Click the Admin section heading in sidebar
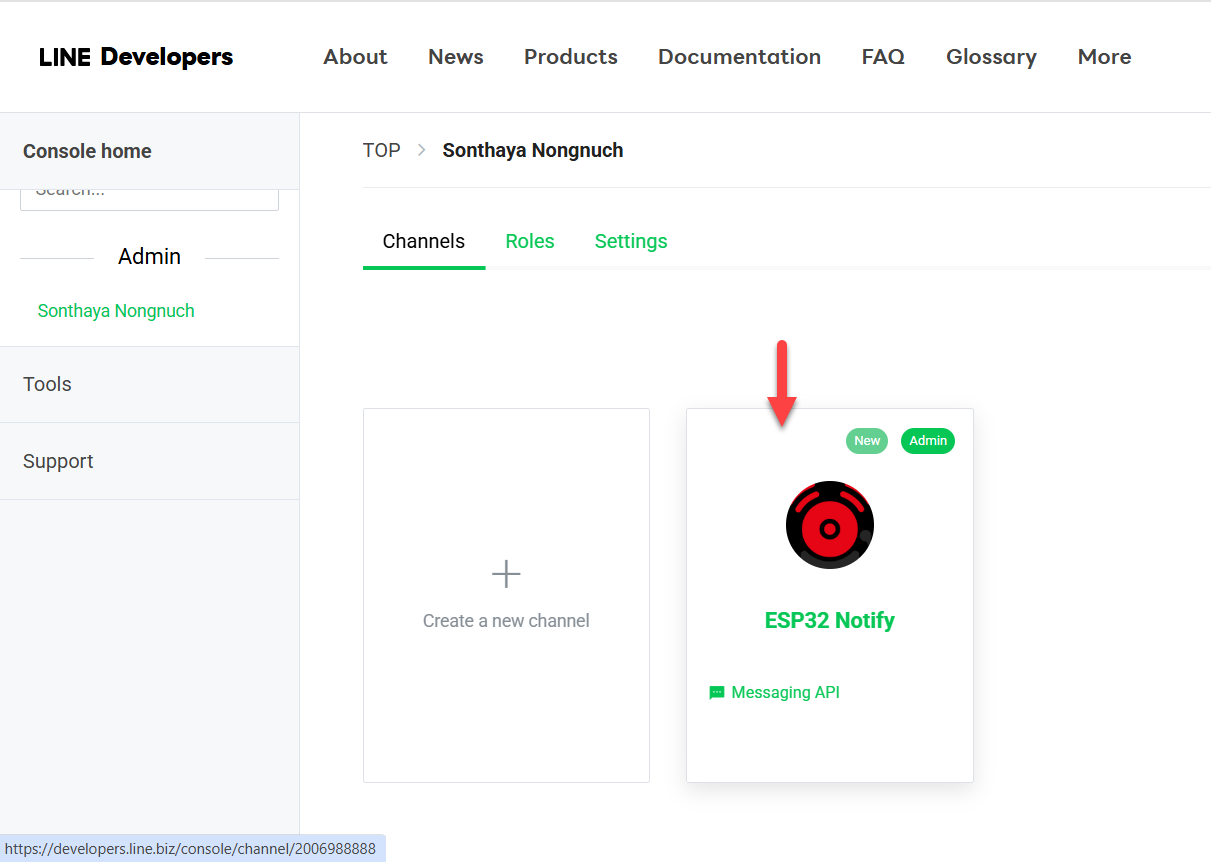The image size is (1211, 862). click(x=149, y=256)
